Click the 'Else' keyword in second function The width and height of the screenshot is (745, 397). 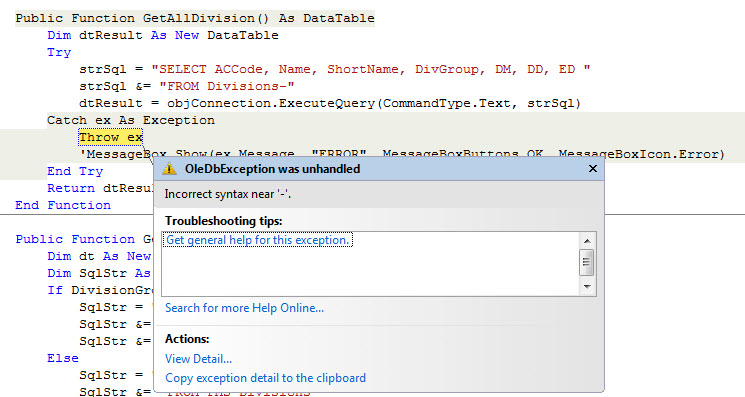tap(63, 358)
